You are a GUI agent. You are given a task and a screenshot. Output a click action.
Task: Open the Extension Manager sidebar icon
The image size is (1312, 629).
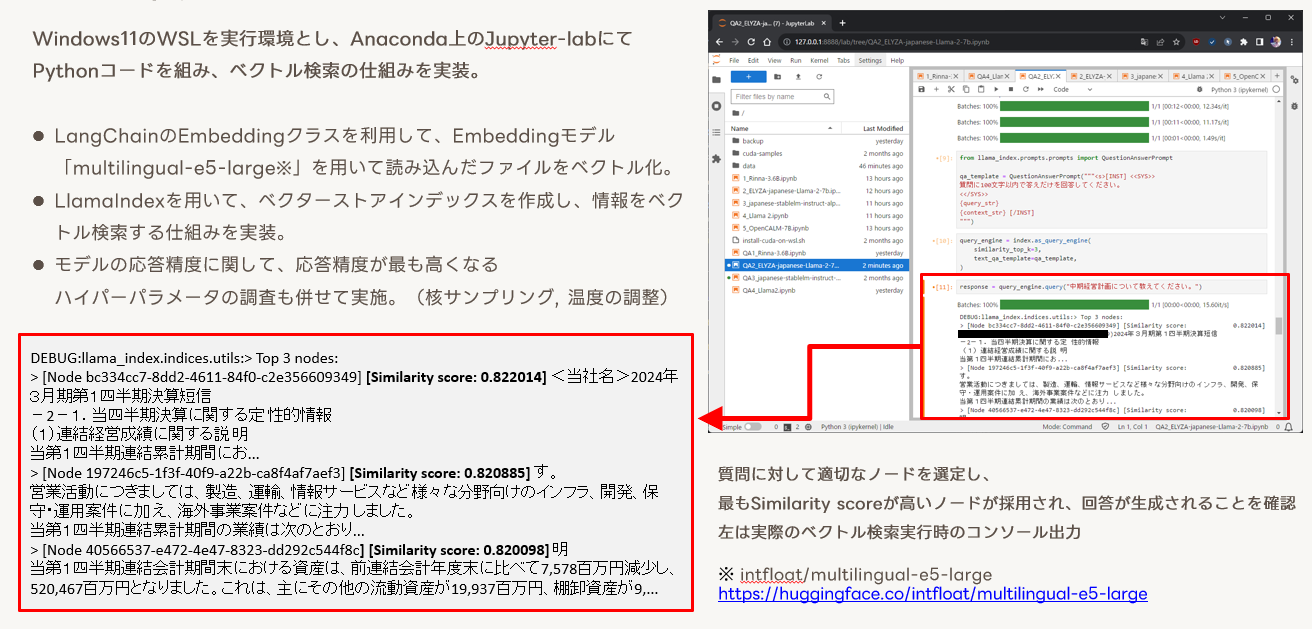[x=715, y=157]
